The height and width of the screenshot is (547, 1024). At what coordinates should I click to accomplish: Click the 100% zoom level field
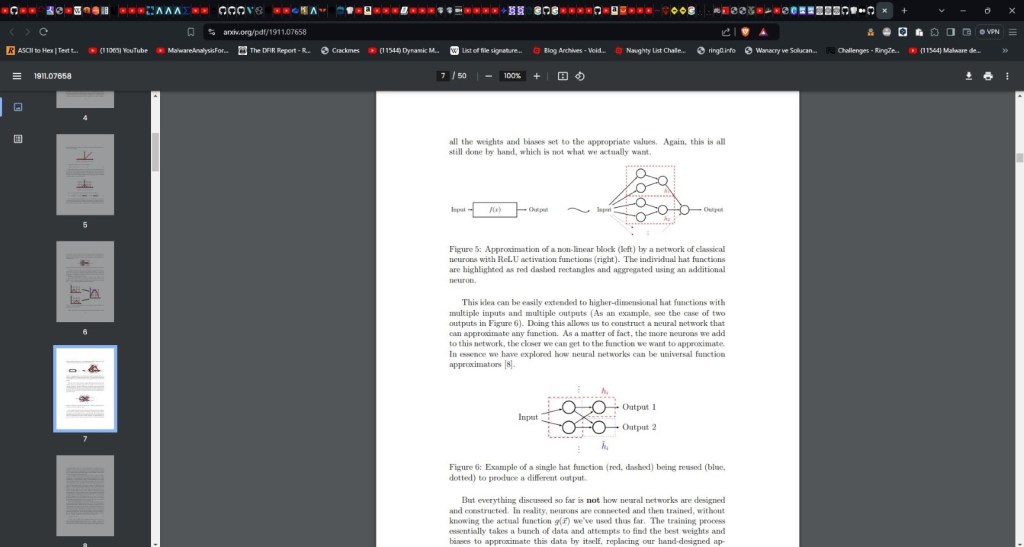(512, 76)
